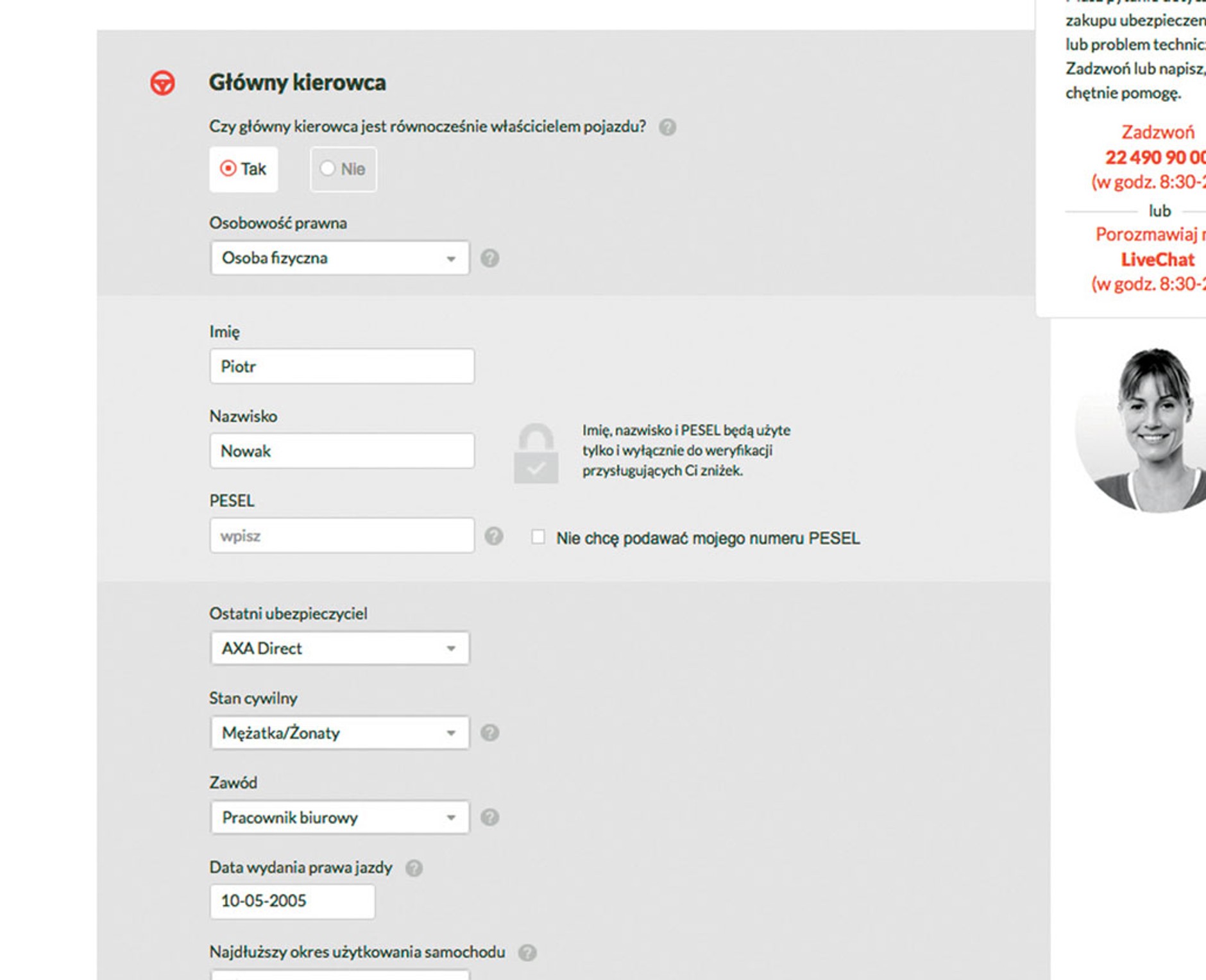Viewport: 1206px width, 980px height.
Task: Open help for Najdłuższy okres użytkowania samochodu
Action: [x=527, y=953]
